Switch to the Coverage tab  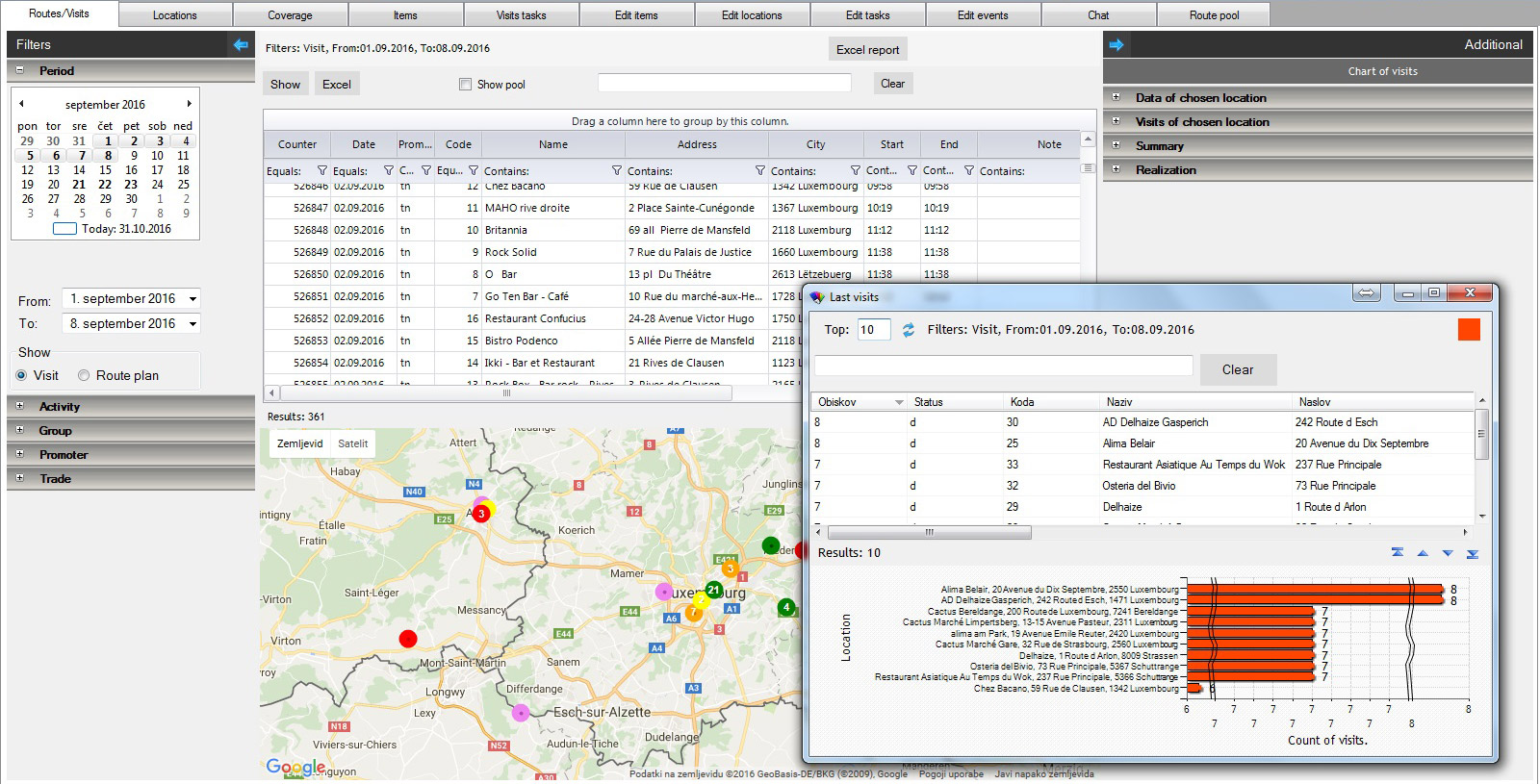tap(290, 15)
